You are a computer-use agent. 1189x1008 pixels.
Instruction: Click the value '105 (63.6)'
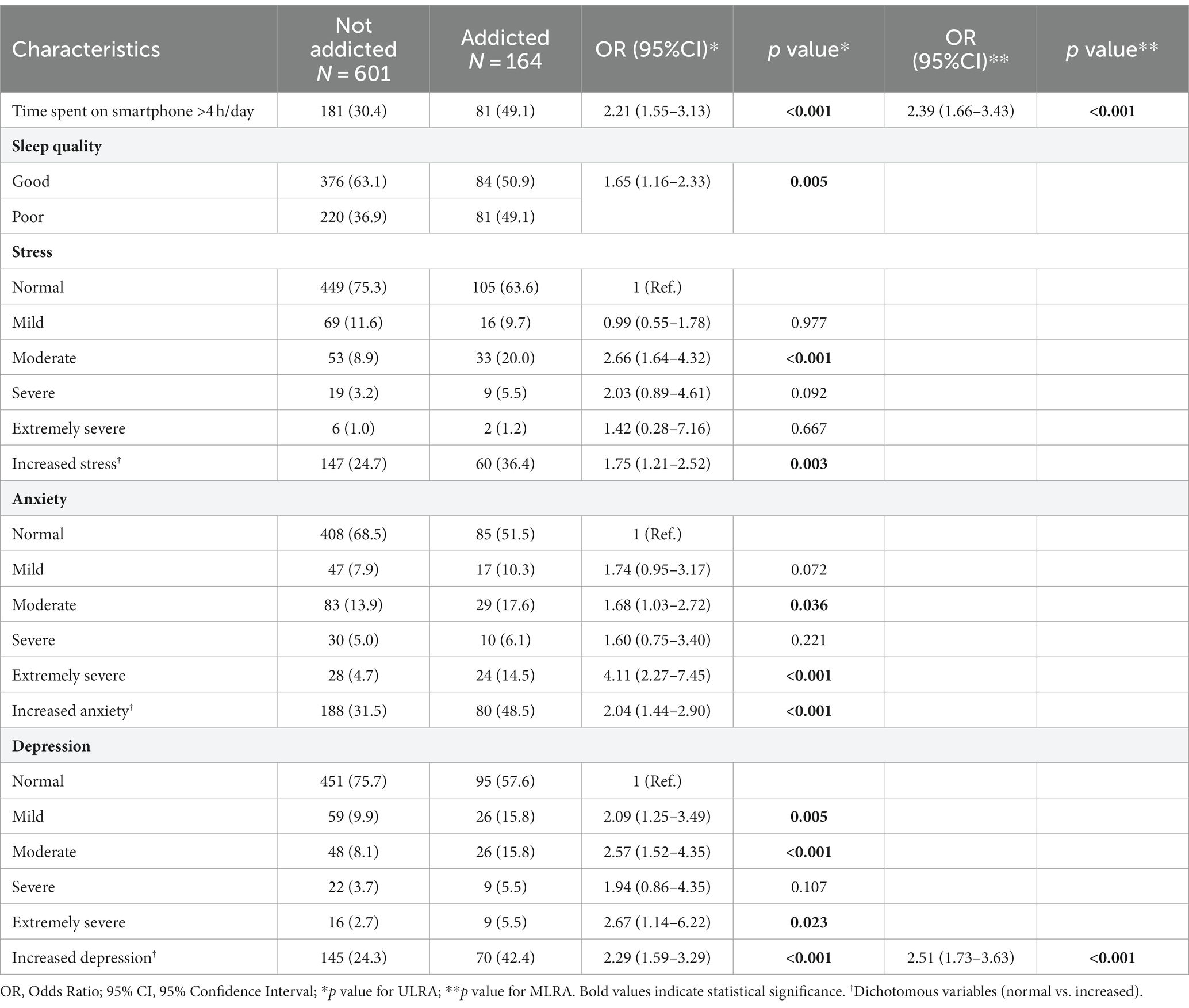pyautogui.click(x=505, y=288)
